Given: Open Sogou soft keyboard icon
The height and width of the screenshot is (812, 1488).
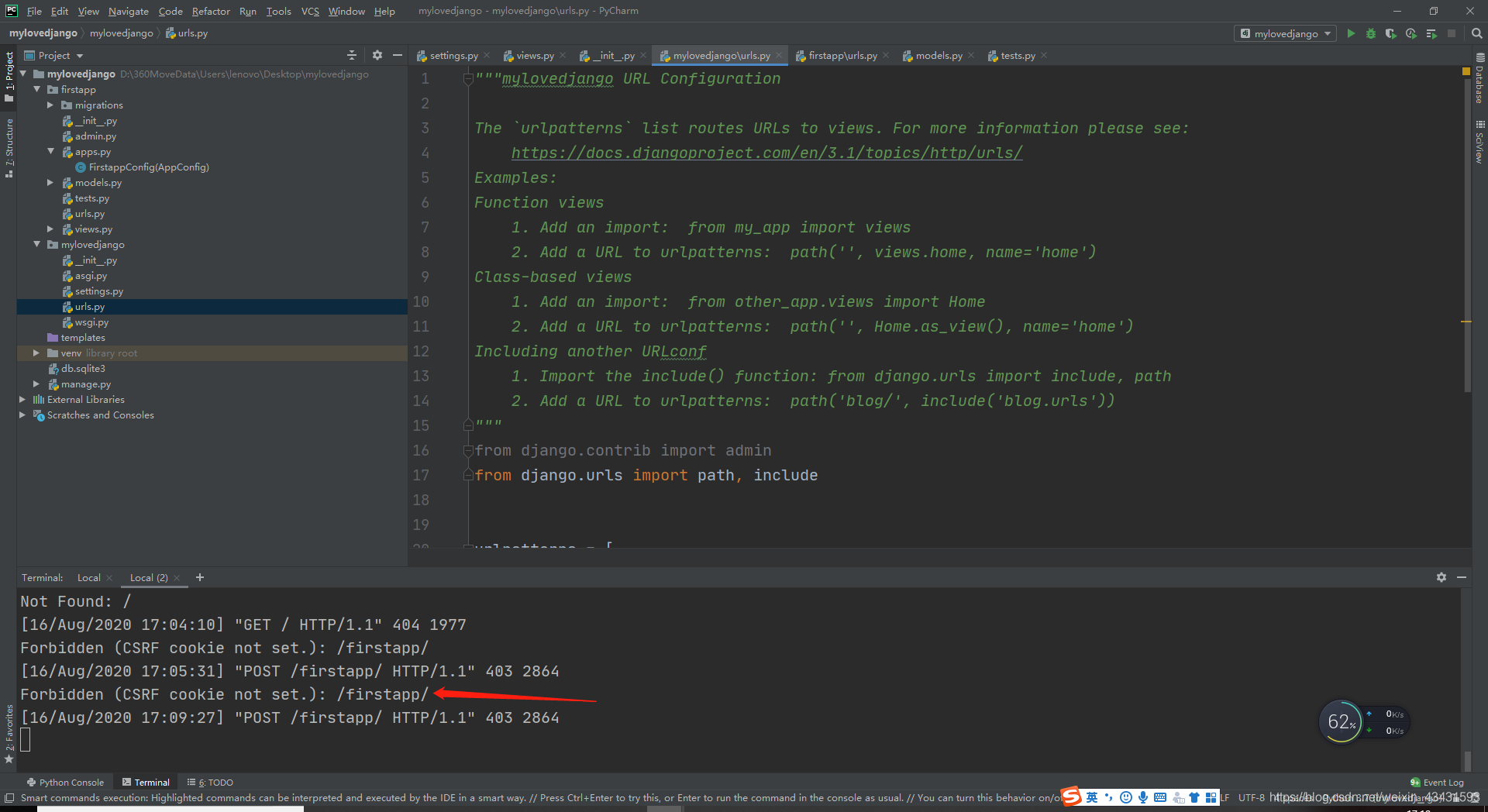Looking at the screenshot, I should 1160,797.
